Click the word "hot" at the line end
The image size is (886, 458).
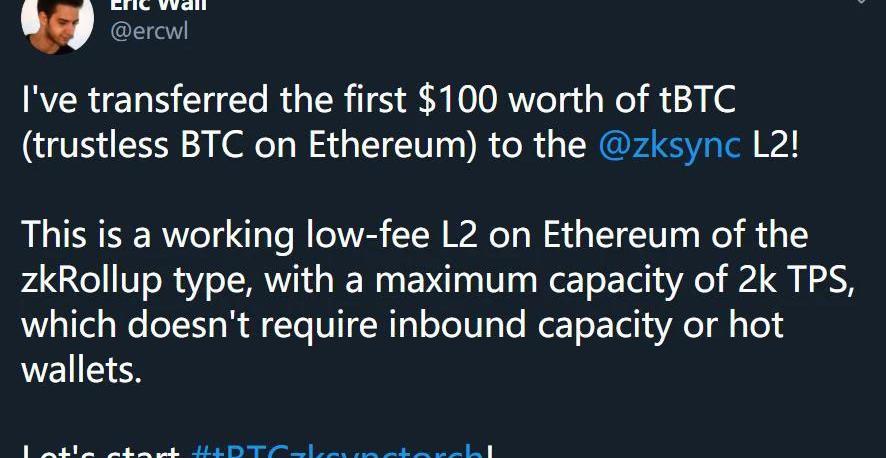click(x=755, y=325)
